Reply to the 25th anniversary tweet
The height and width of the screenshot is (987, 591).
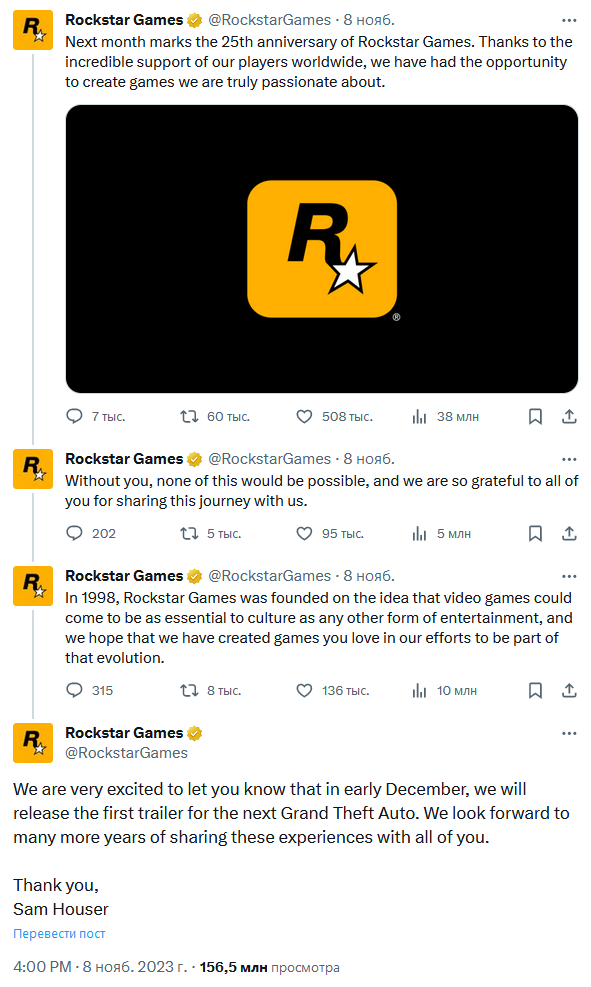click(x=74, y=416)
